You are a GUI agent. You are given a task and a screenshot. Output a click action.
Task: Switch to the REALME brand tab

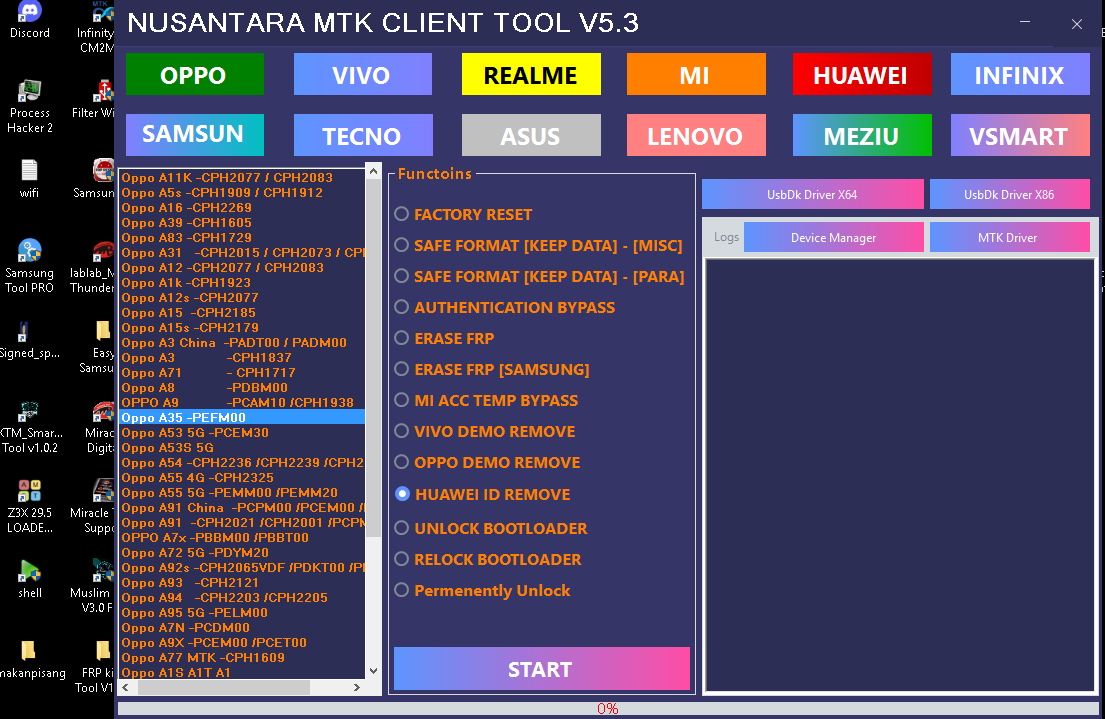point(531,74)
